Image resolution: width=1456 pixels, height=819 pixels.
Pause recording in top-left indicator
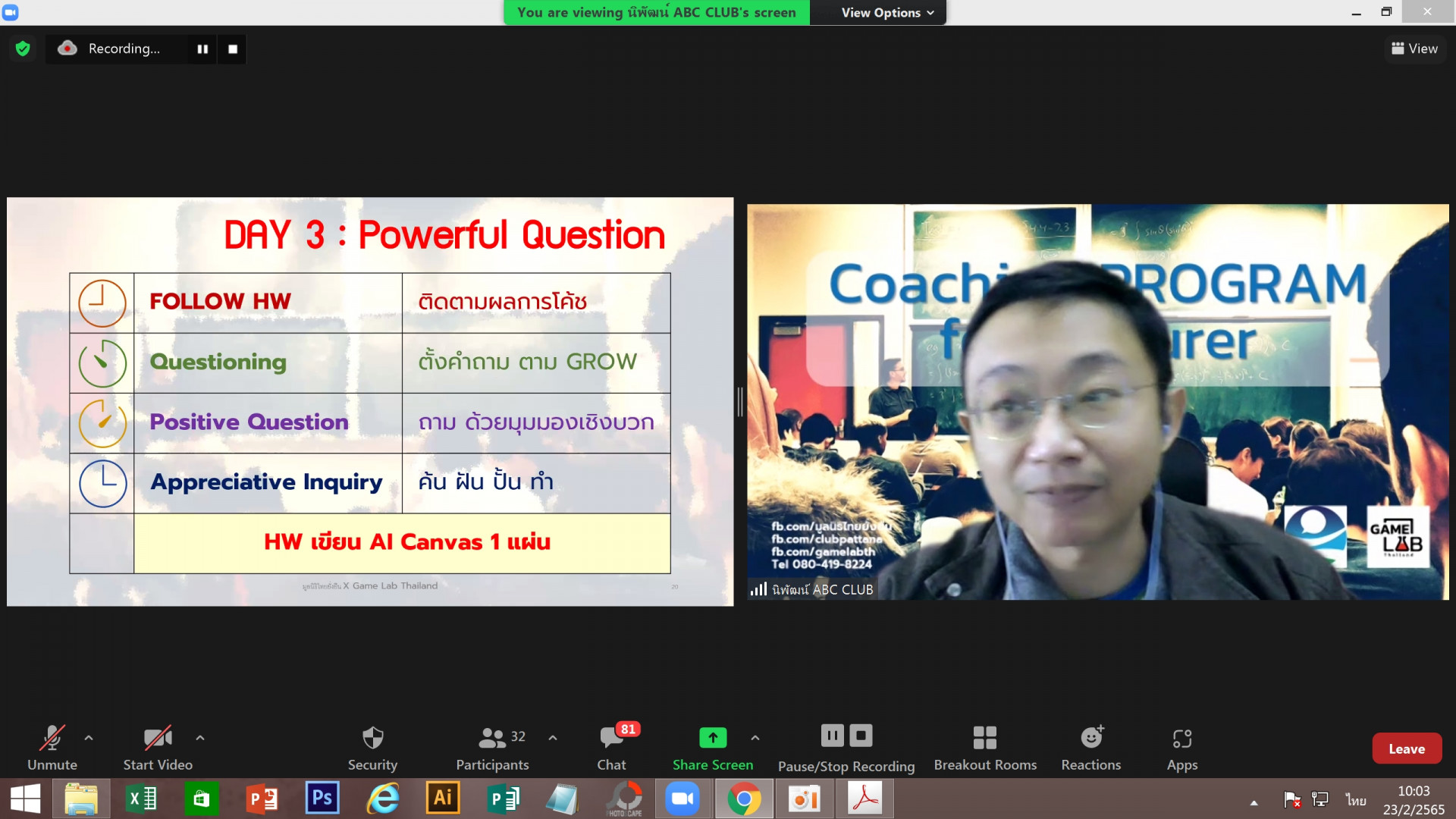202,49
